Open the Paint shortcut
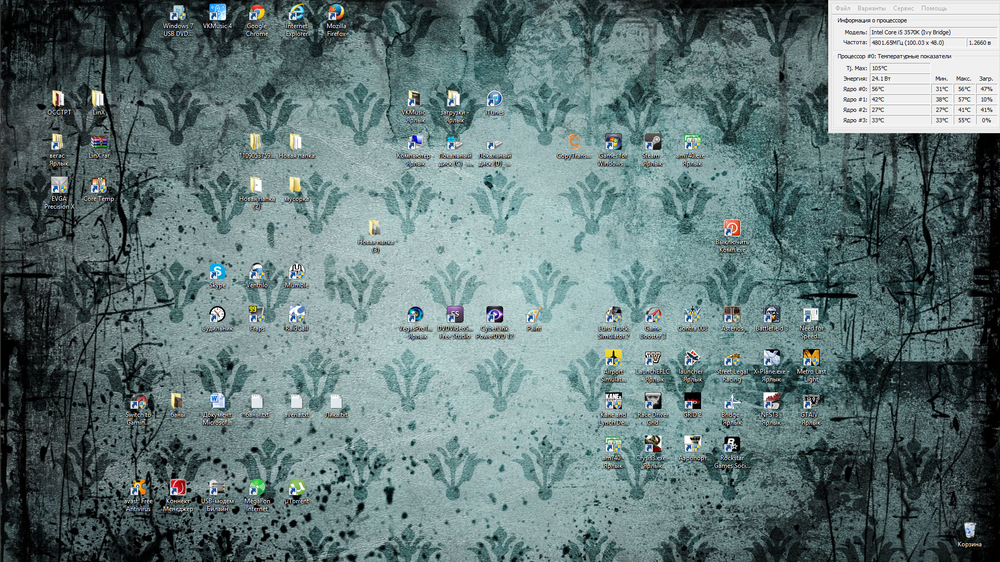This screenshot has height=562, width=1000. [534, 319]
